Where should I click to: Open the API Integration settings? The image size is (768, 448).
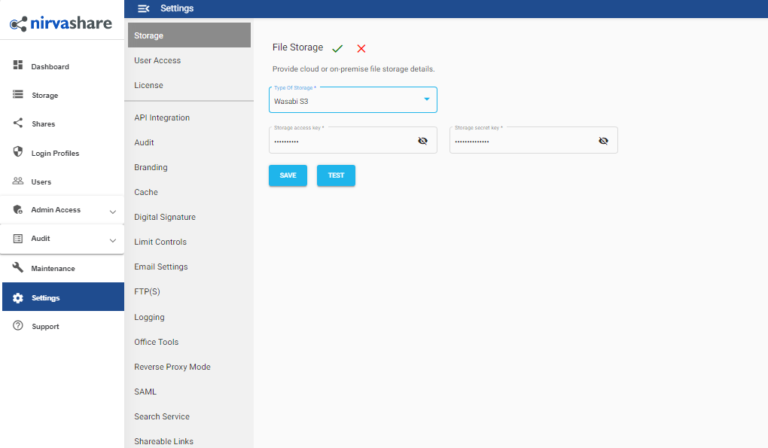tap(162, 118)
